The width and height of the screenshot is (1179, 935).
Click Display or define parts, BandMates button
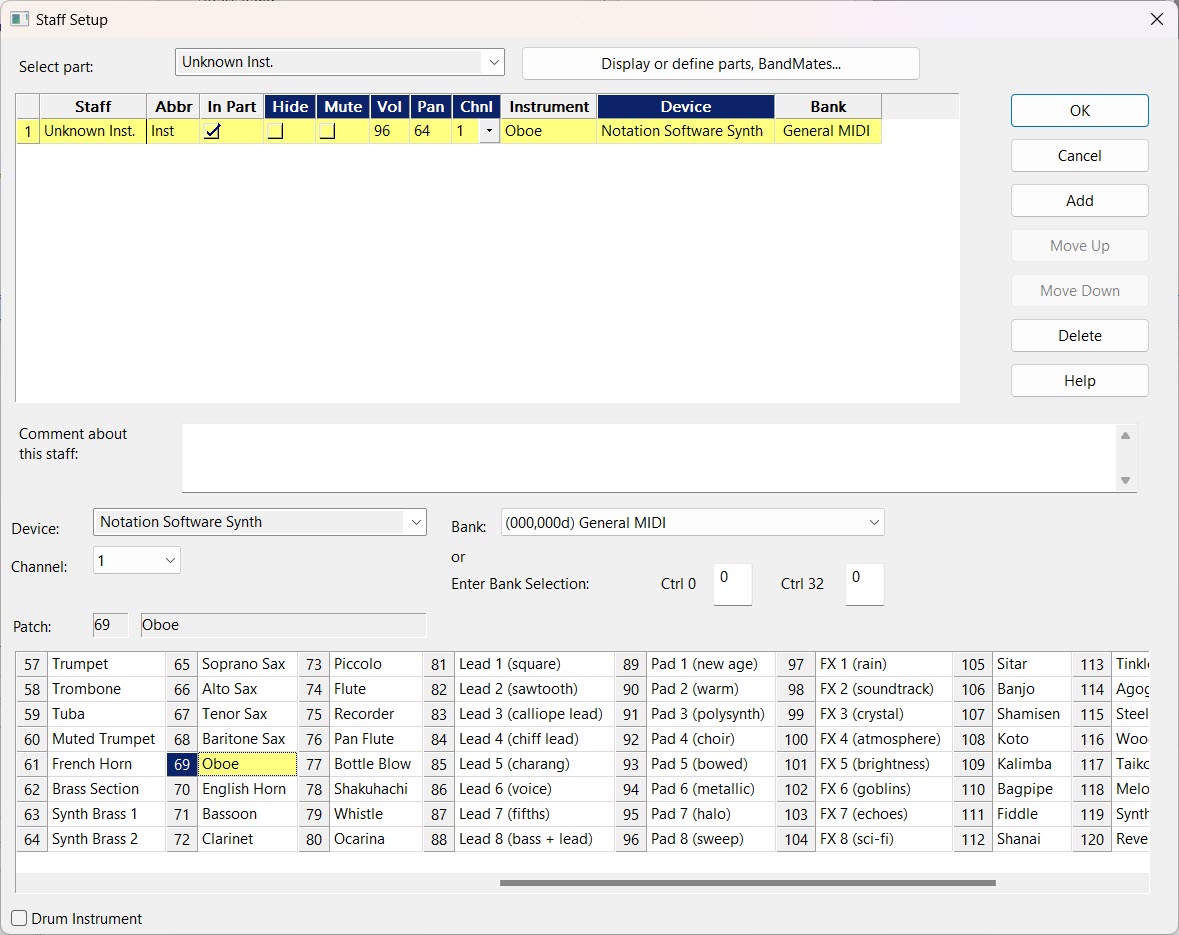point(720,63)
